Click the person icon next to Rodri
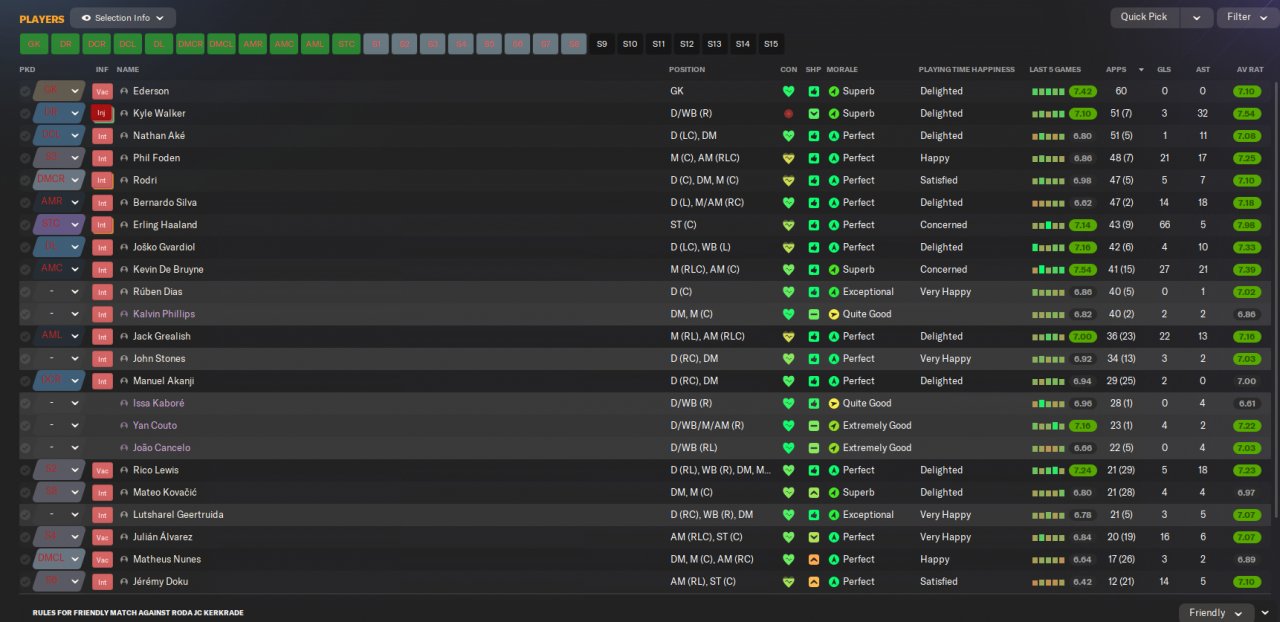This screenshot has width=1280, height=622. [124, 180]
